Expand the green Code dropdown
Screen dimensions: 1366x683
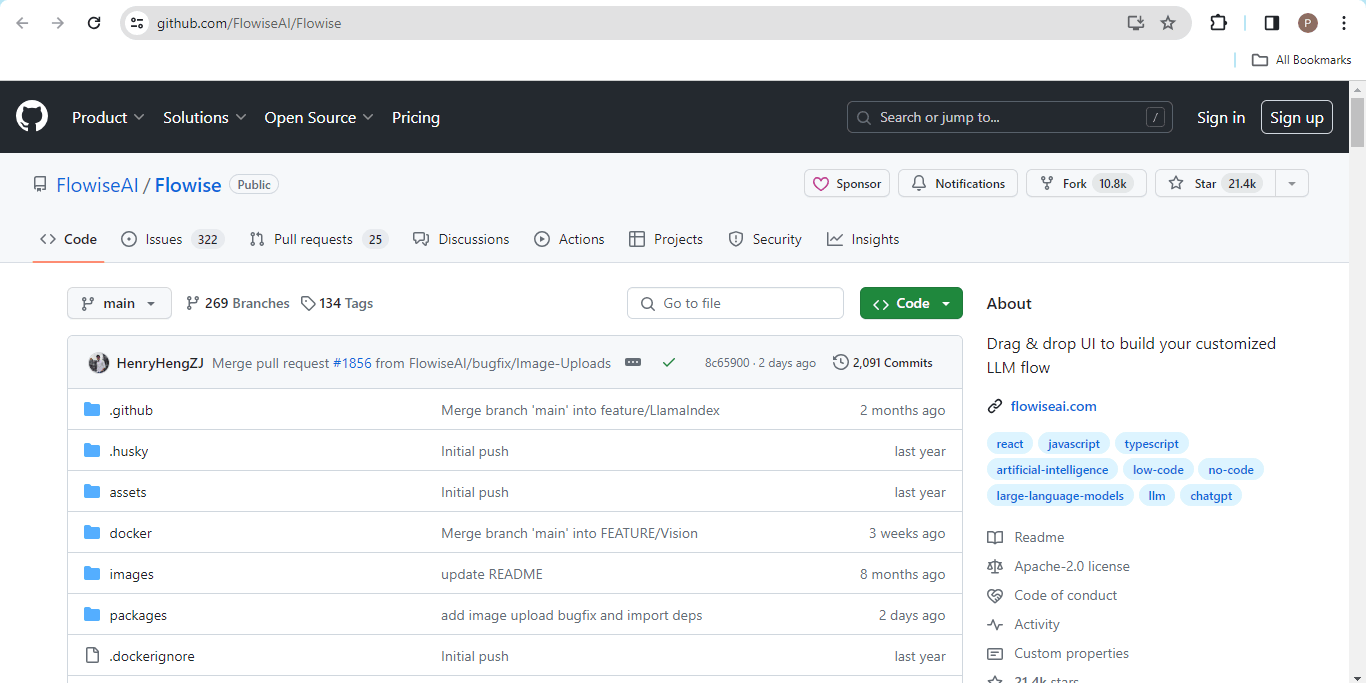pyautogui.click(x=911, y=303)
